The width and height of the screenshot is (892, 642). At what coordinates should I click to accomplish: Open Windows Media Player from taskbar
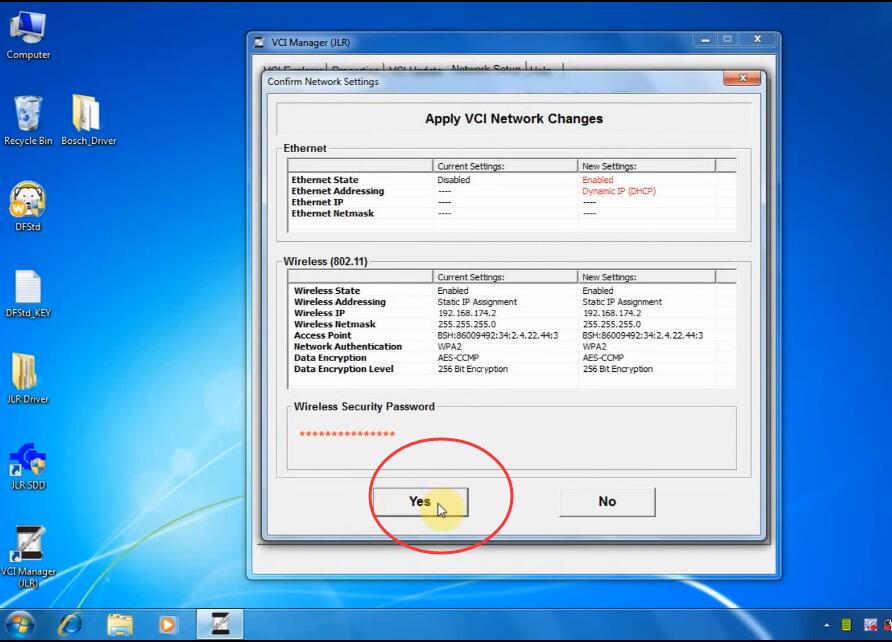coord(167,624)
